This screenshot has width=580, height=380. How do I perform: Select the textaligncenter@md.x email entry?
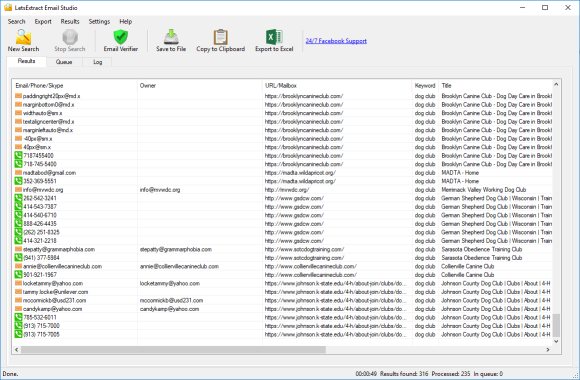tap(48, 122)
